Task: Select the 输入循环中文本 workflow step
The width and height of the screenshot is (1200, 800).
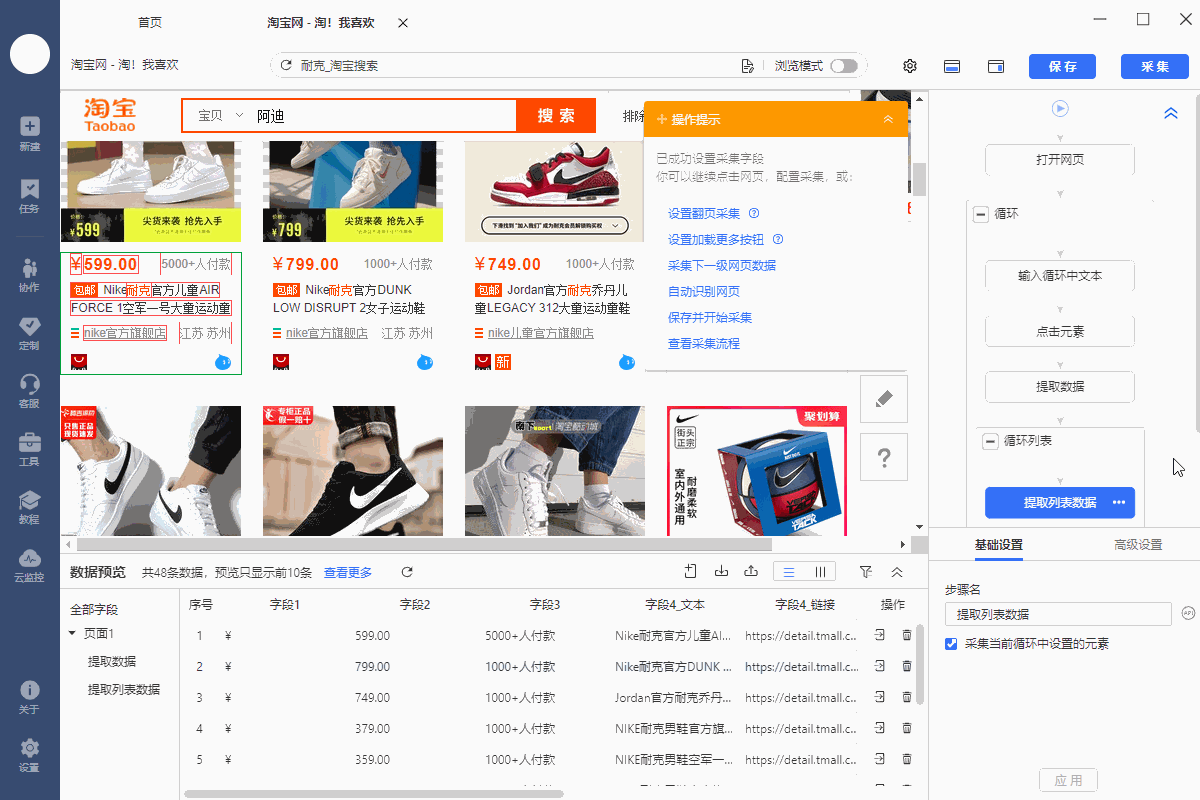Action: 1060,275
